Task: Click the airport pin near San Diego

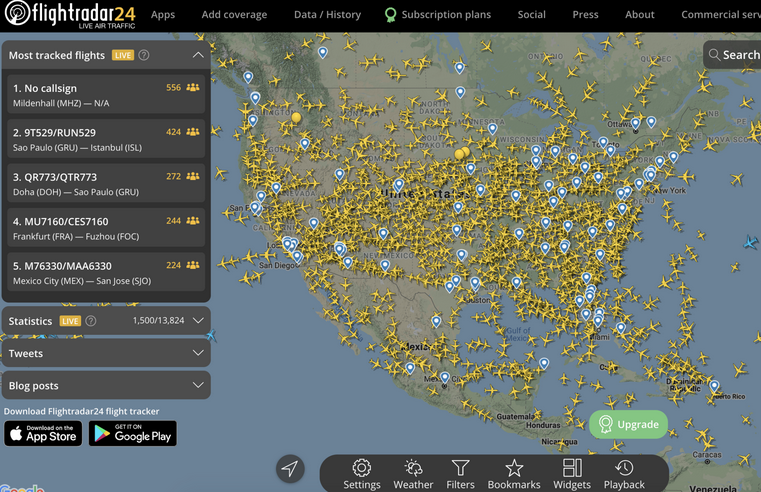Action: tap(297, 257)
